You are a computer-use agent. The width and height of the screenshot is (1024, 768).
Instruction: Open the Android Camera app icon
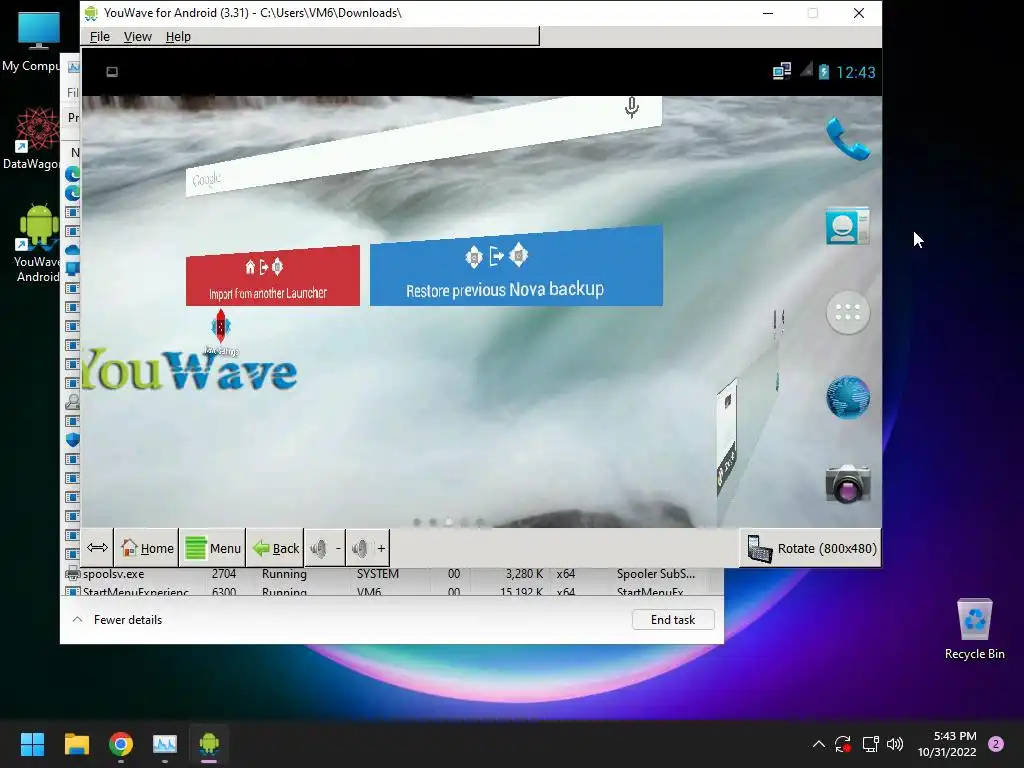pos(848,483)
